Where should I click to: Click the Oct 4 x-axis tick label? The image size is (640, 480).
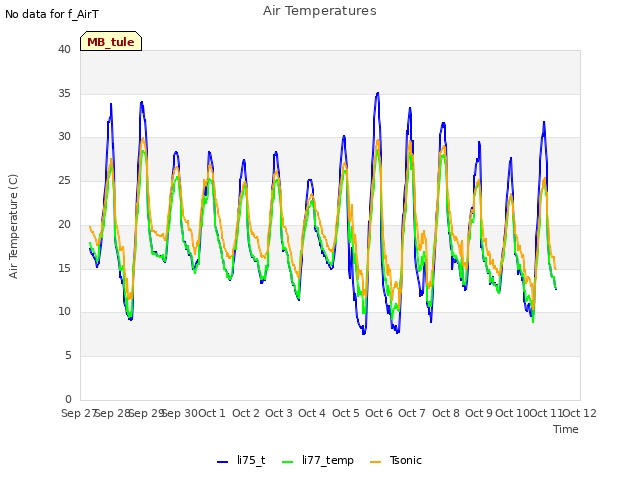coord(312,413)
